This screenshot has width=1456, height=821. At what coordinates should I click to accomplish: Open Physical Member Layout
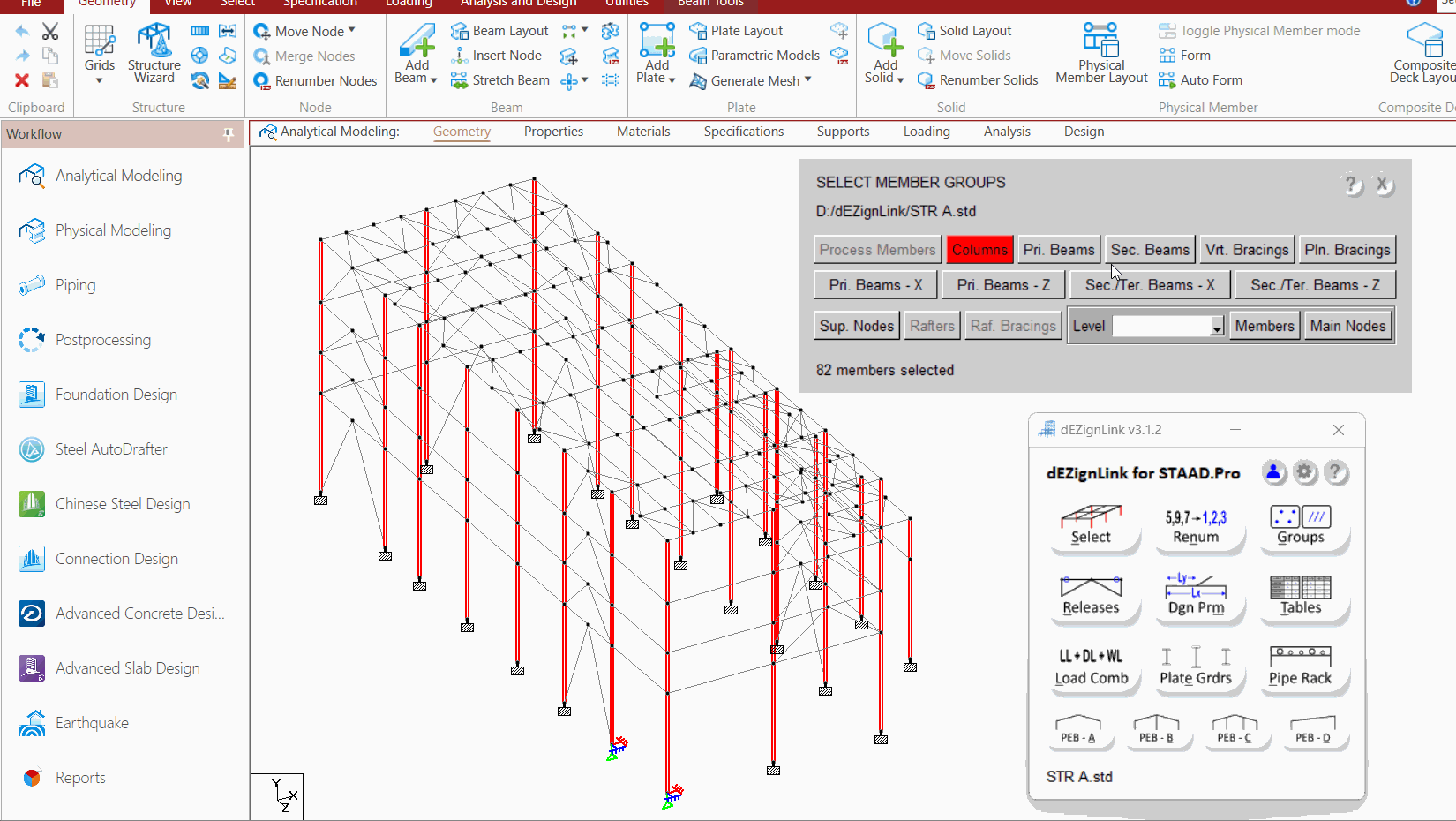(x=1101, y=54)
